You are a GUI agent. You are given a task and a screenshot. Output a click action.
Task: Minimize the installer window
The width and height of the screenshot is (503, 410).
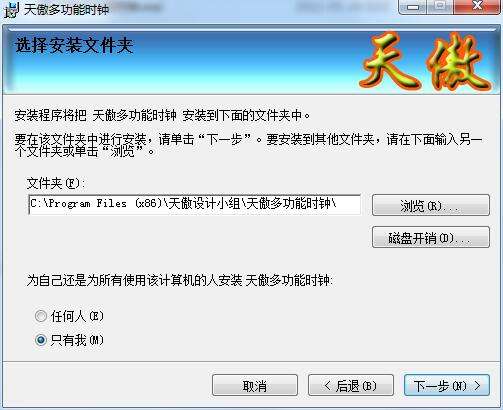(x=412, y=7)
